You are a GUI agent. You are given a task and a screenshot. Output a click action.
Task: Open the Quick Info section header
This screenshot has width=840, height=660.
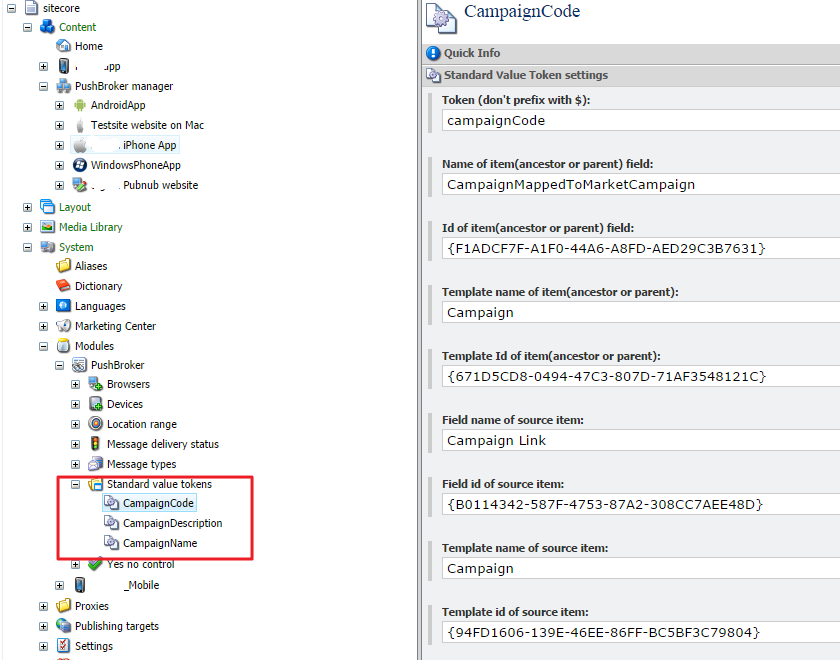[x=472, y=53]
